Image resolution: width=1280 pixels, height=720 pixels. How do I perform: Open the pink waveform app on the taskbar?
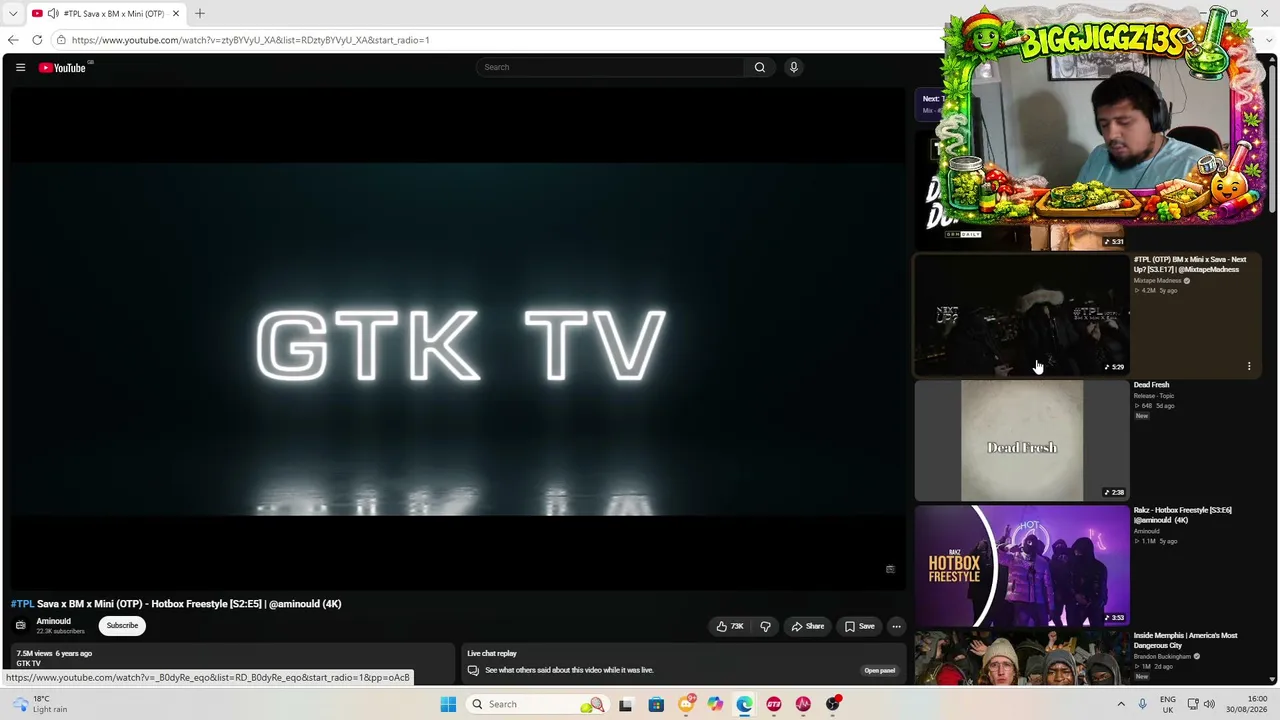pyautogui.click(x=803, y=704)
